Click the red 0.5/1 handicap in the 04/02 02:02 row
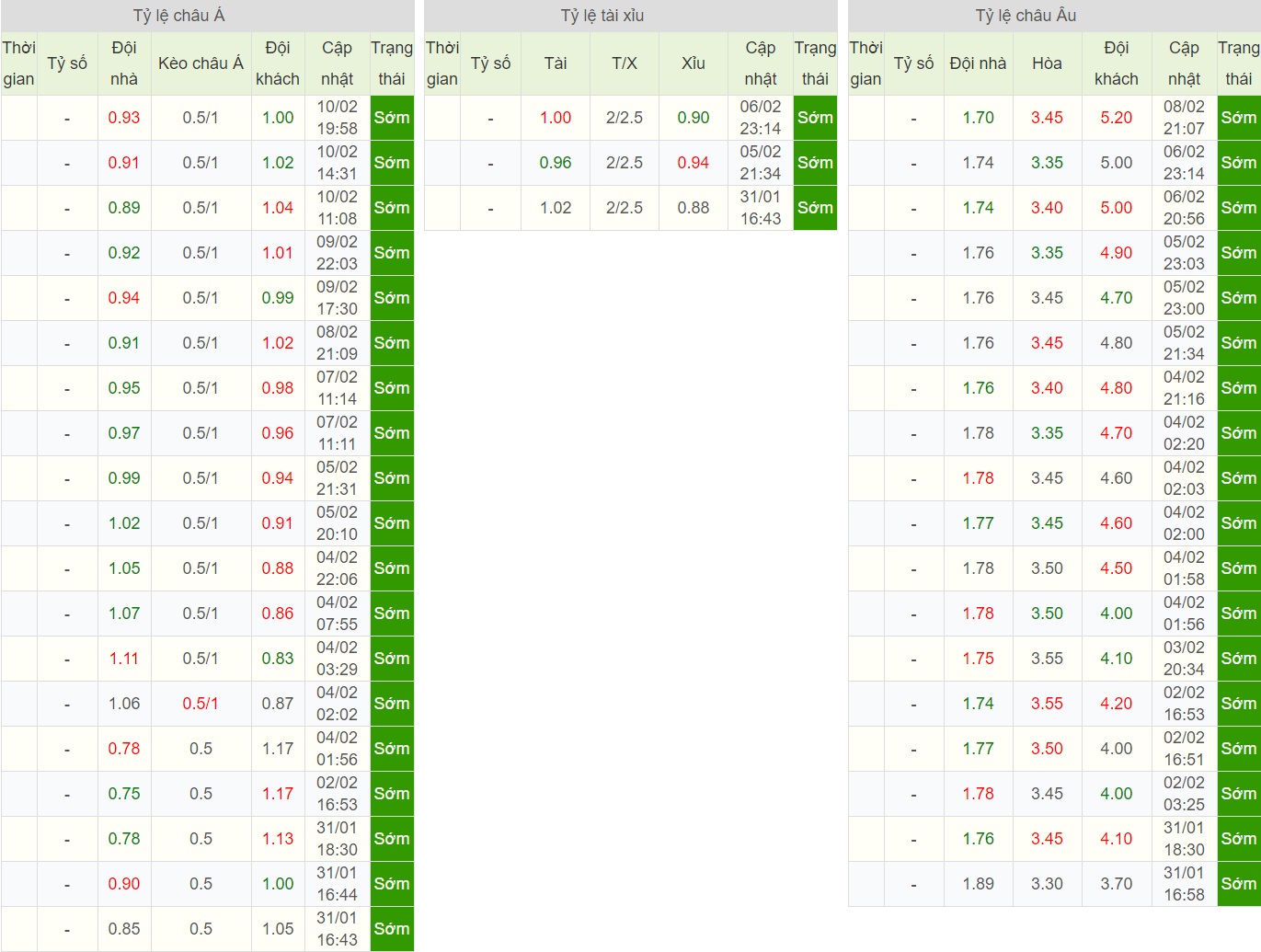The width and height of the screenshot is (1261, 952). click(201, 704)
